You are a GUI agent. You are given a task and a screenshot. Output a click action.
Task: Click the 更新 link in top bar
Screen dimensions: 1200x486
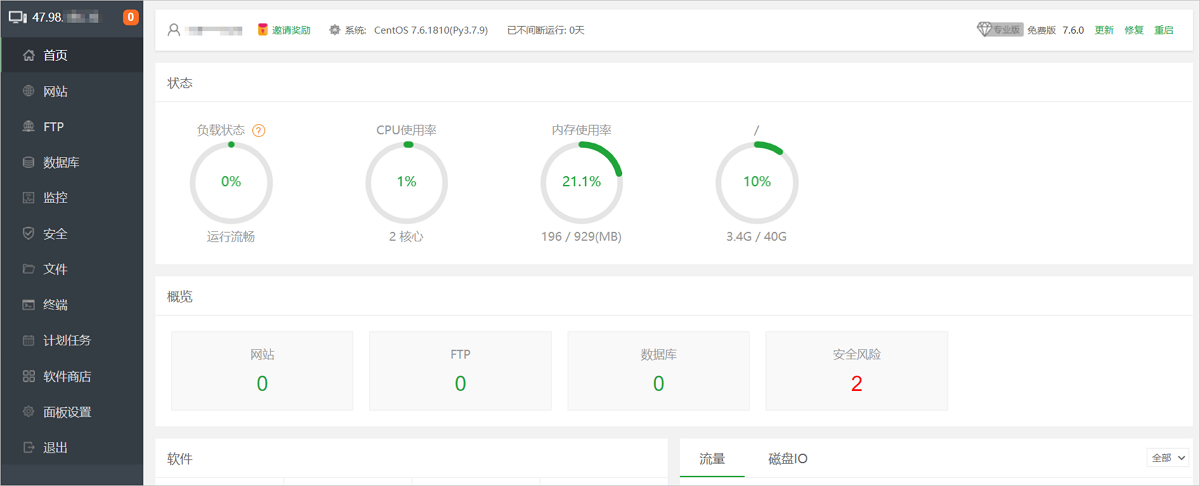(1104, 30)
